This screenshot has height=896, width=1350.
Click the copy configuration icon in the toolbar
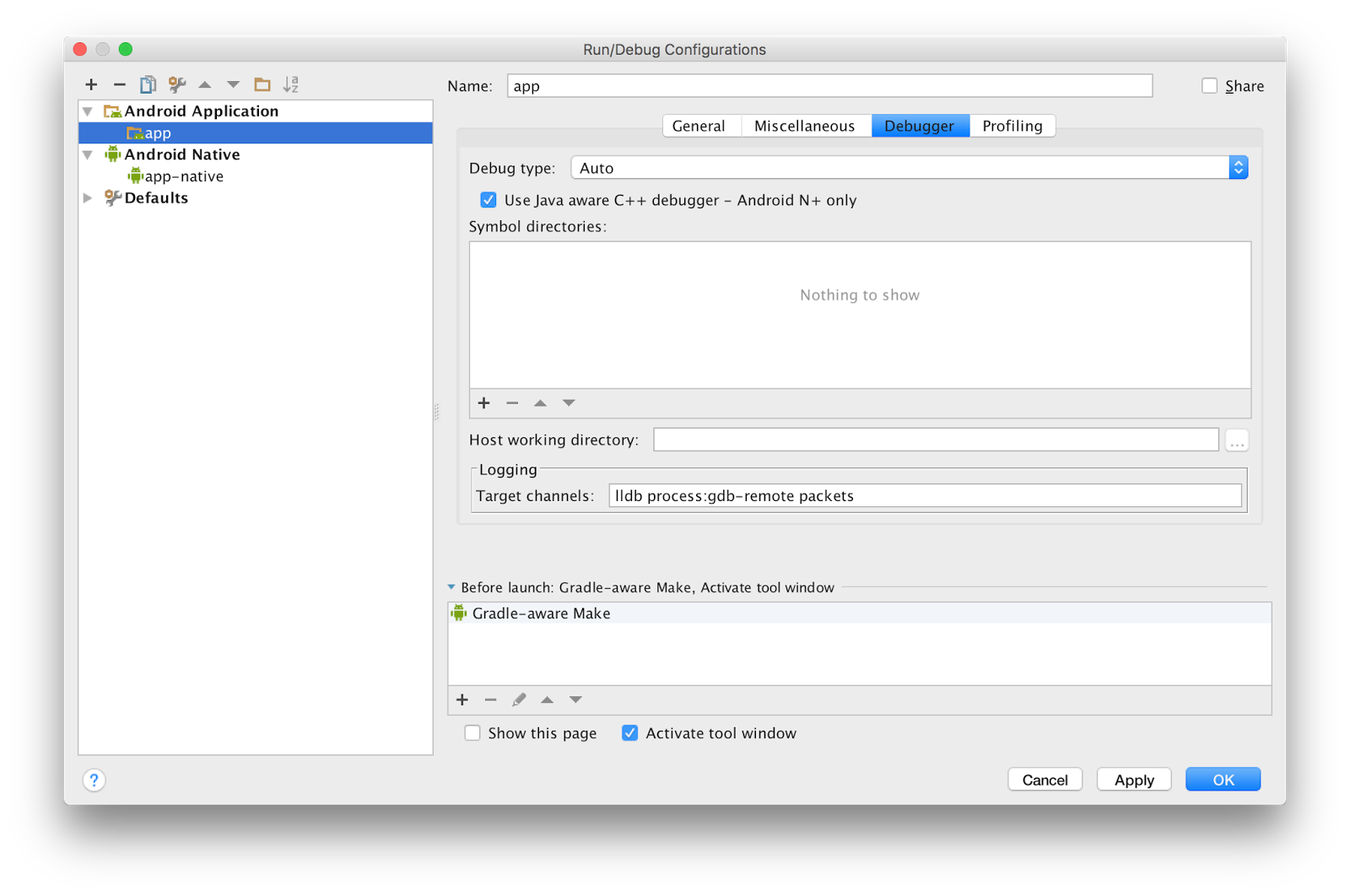pyautogui.click(x=148, y=84)
